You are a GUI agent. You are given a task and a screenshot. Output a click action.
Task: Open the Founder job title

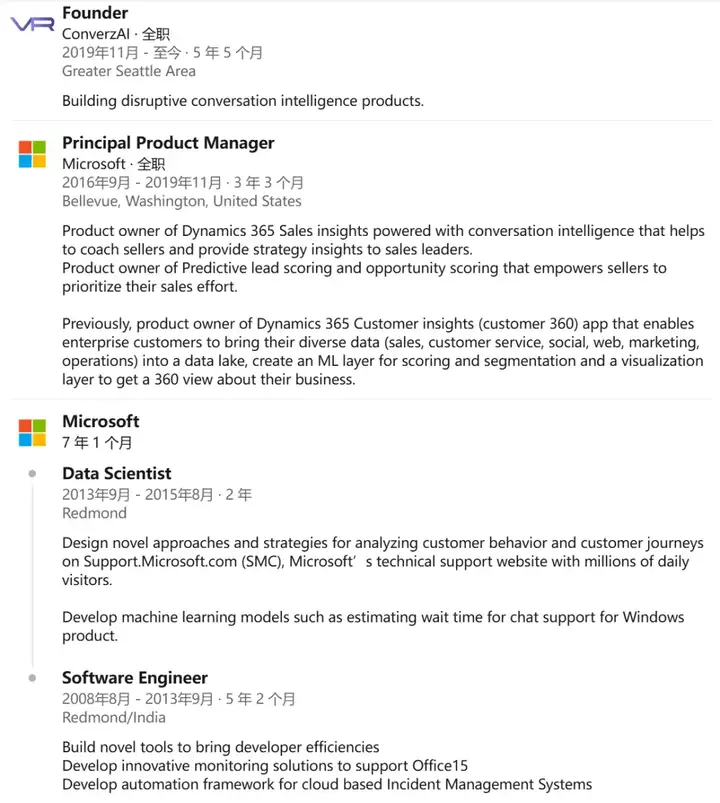[x=95, y=13]
